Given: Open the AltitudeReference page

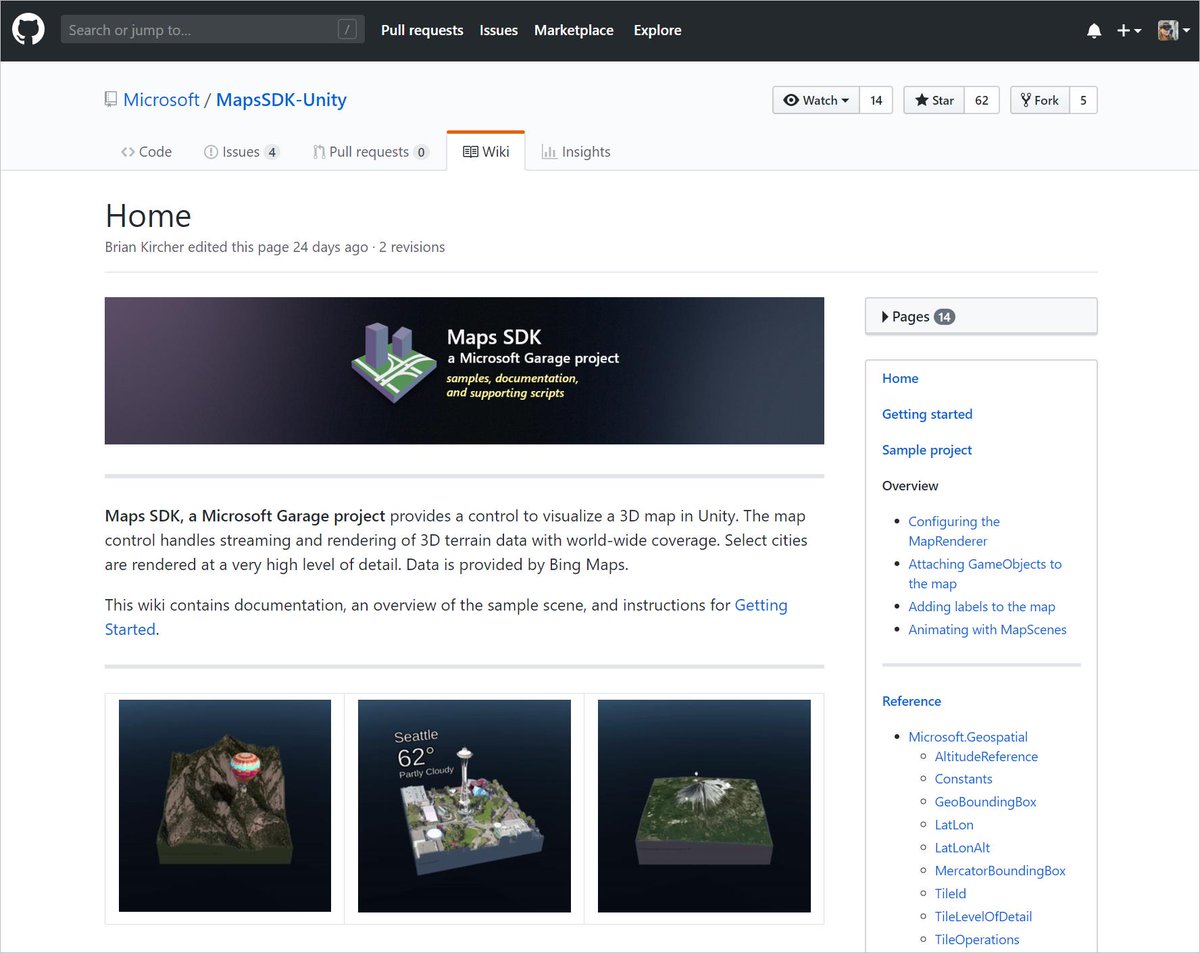Looking at the screenshot, I should pyautogui.click(x=986, y=757).
